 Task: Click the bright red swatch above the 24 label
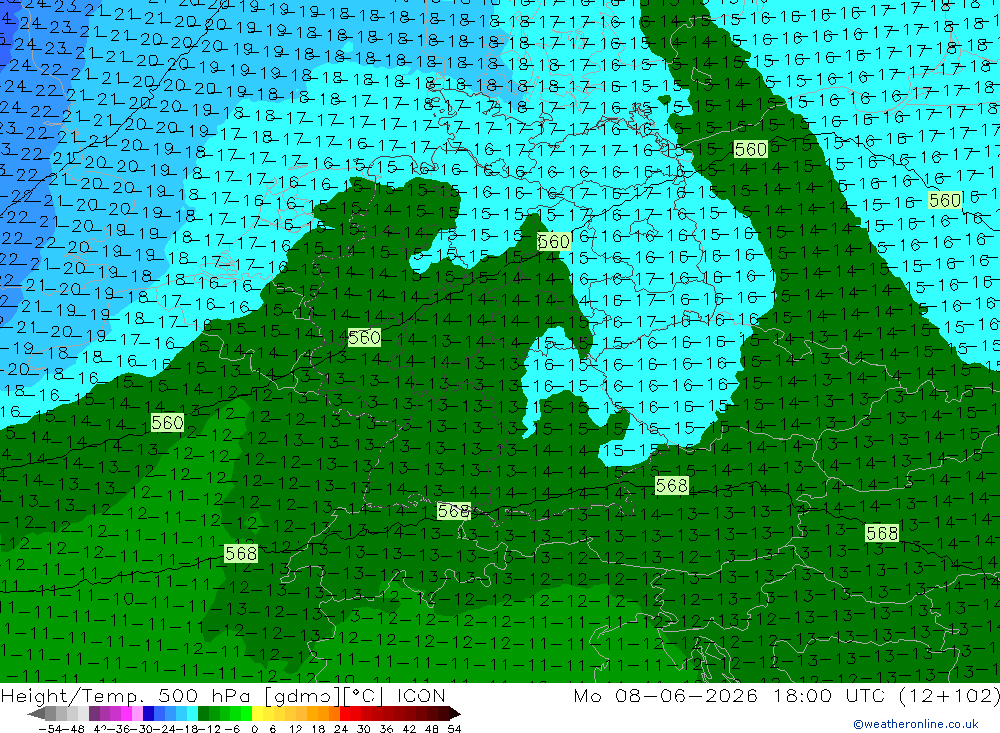[x=345, y=714]
